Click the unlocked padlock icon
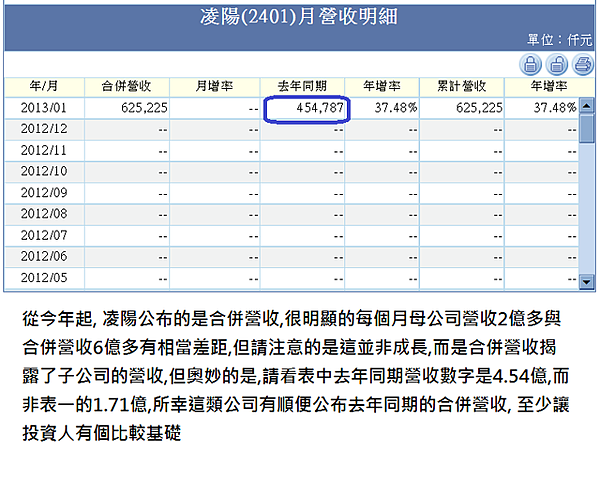Image resolution: width=600 pixels, height=480 pixels. pos(556,64)
